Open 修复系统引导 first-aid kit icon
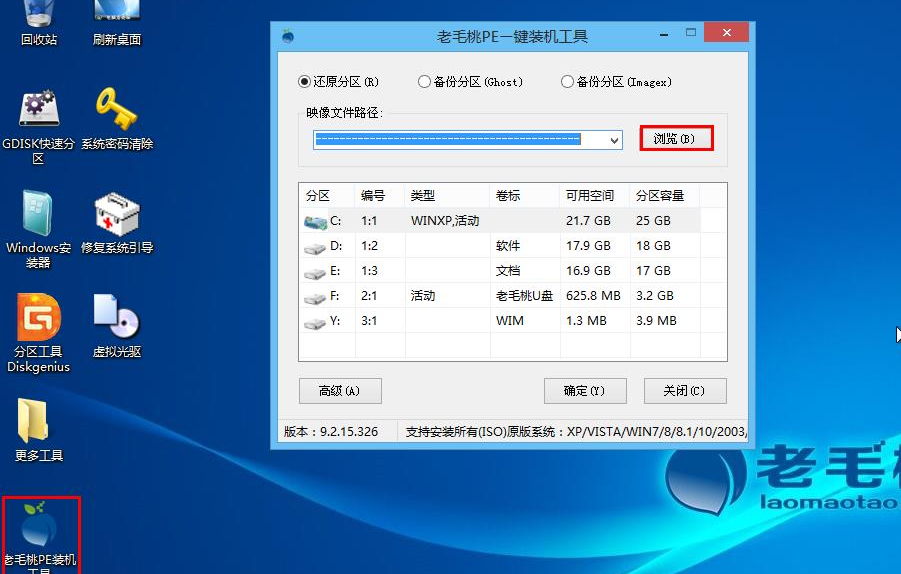901x574 pixels. [x=117, y=223]
